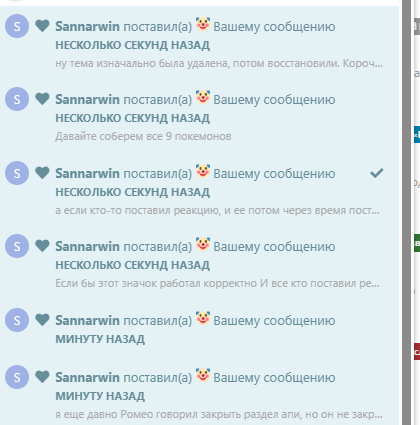Open Sannarwin username link in first notification
Image resolution: width=420 pixels, height=425 pixels.
pyautogui.click(x=87, y=26)
